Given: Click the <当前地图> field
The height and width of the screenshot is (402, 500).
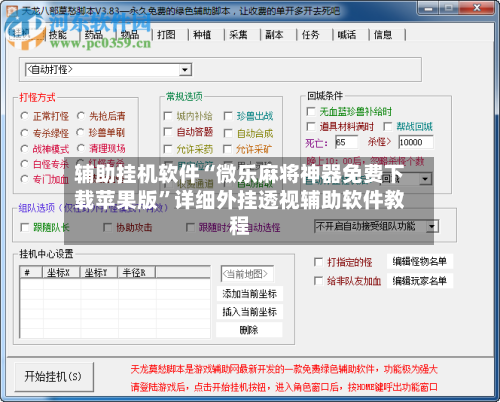Looking at the screenshot, I should [247, 274].
